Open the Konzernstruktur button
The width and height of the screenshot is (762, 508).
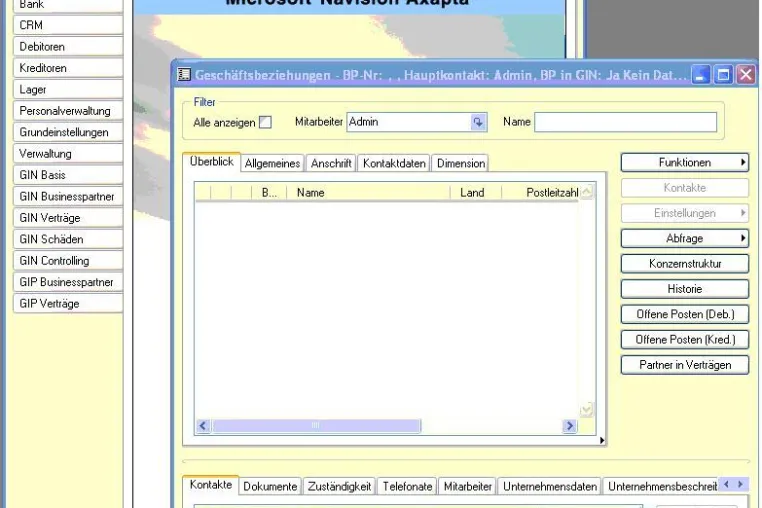coord(685,263)
